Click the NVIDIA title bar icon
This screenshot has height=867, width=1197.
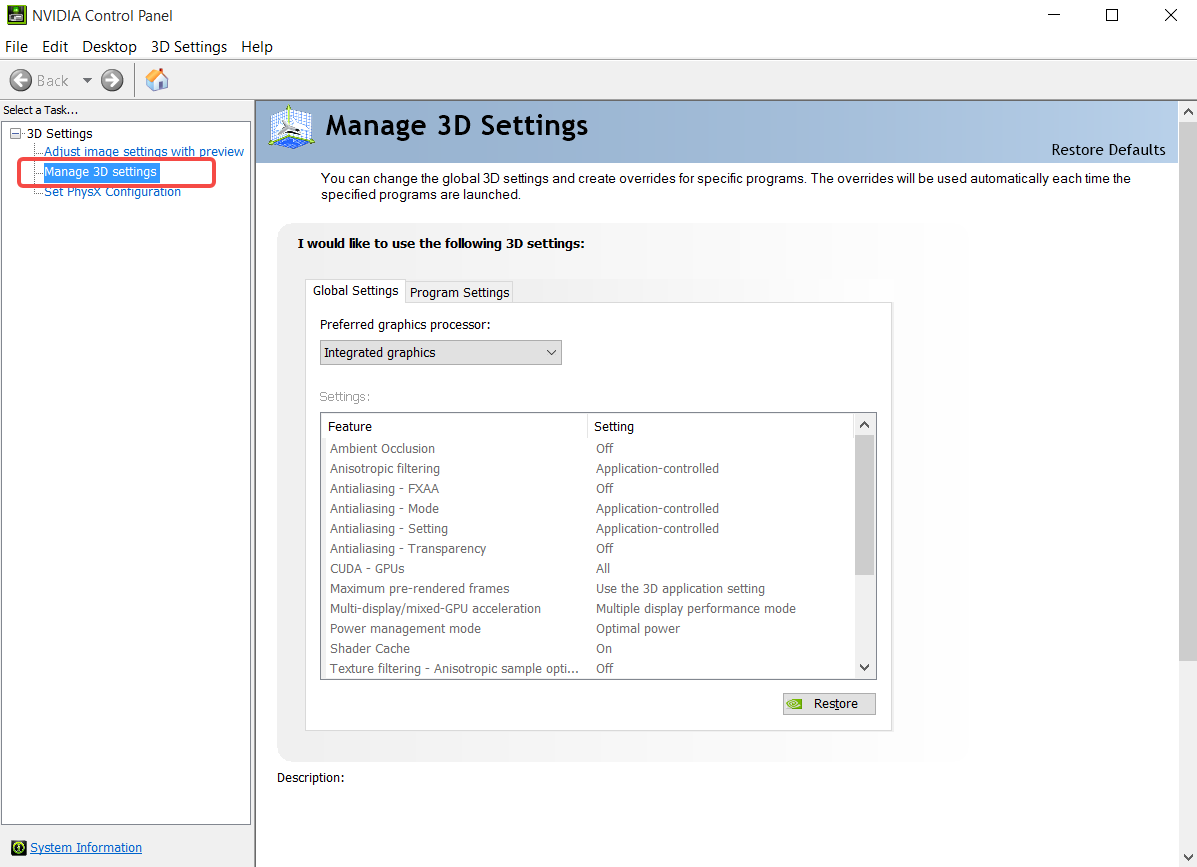pyautogui.click(x=15, y=15)
